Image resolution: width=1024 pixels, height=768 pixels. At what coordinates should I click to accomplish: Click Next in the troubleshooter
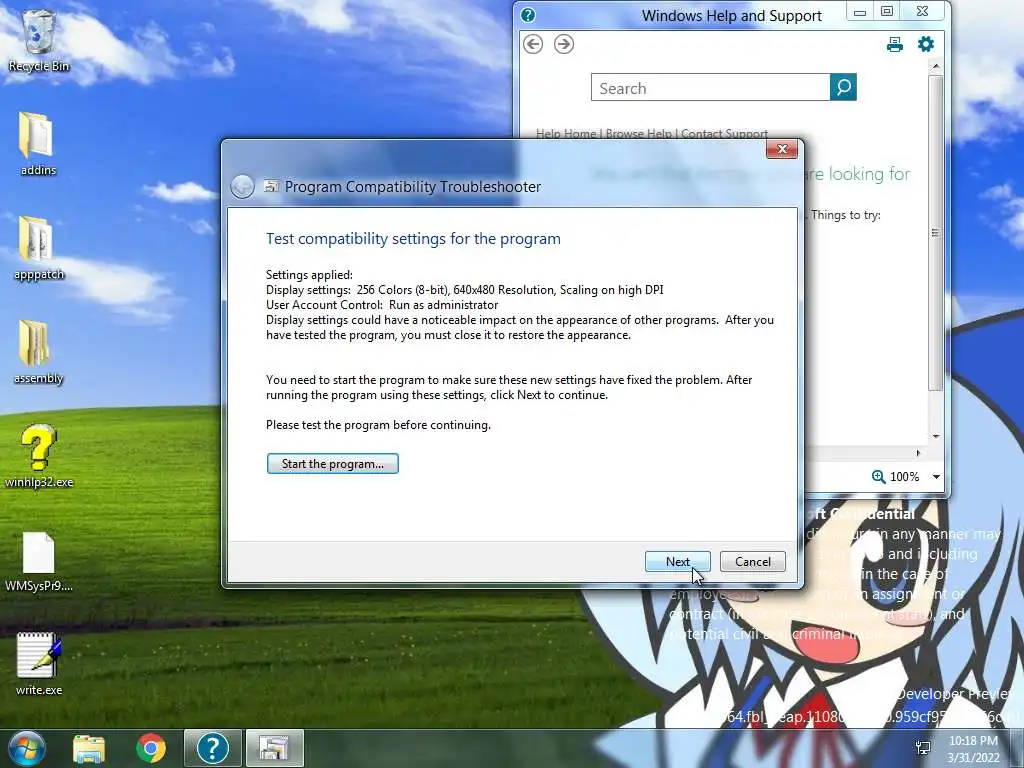point(678,562)
